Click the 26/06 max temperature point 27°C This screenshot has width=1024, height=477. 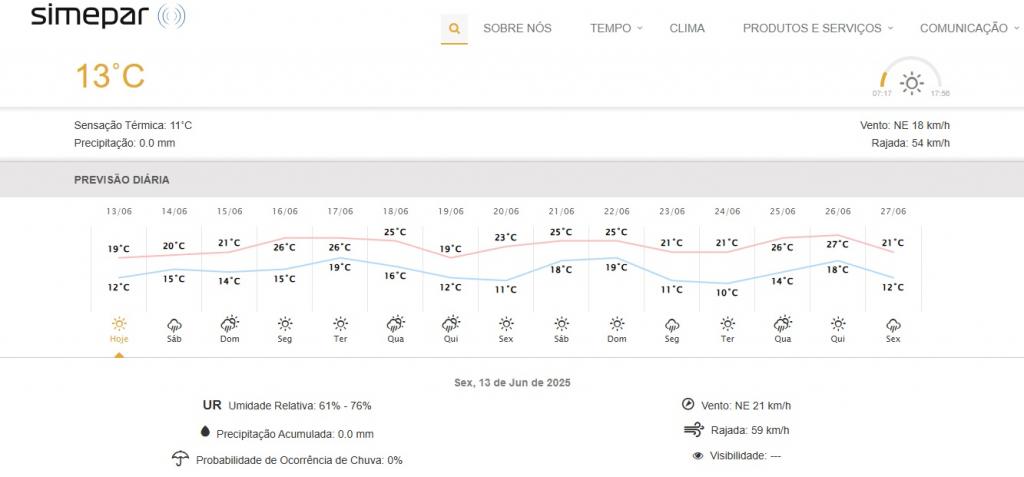click(x=838, y=236)
